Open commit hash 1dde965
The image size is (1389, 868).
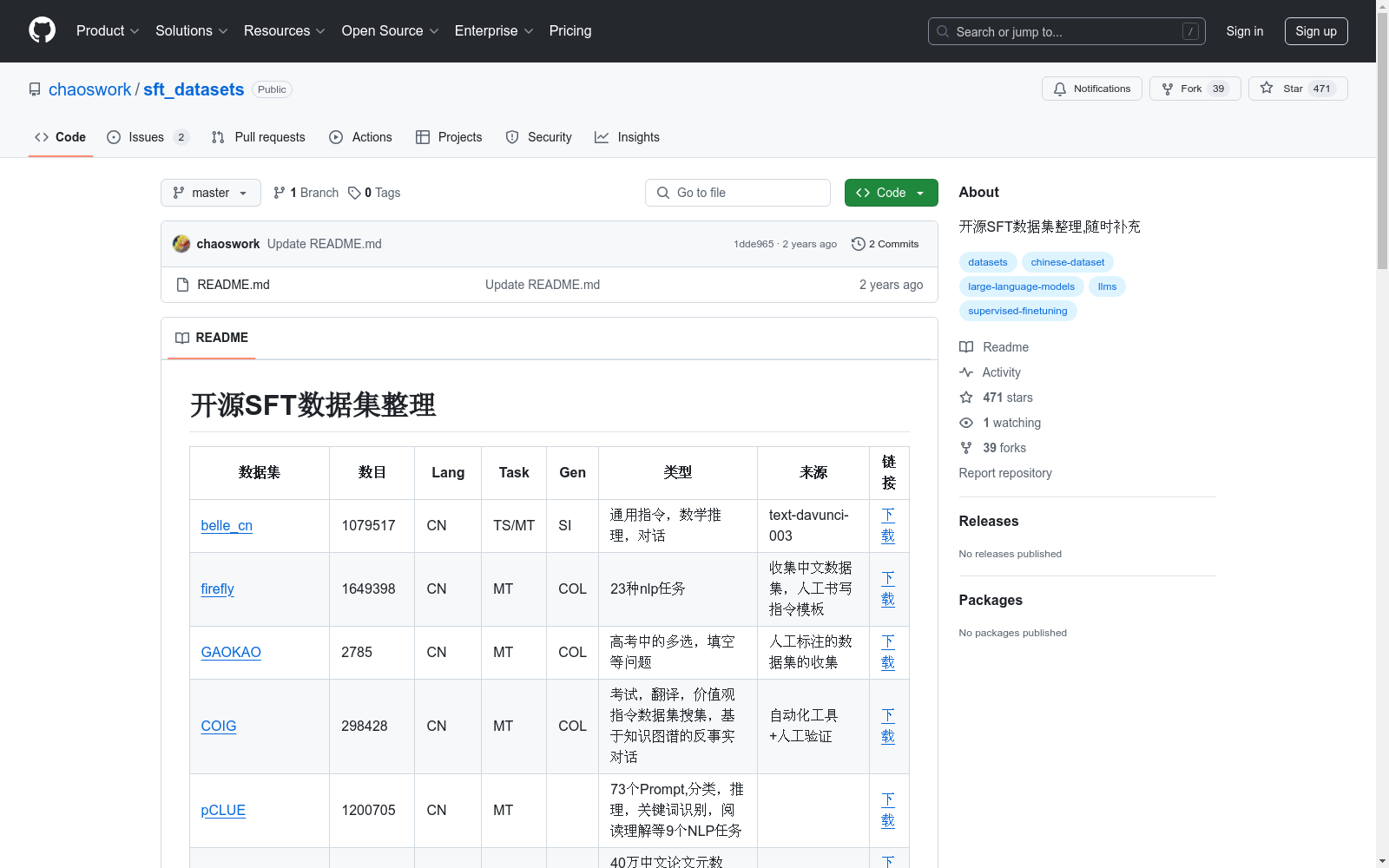point(754,244)
